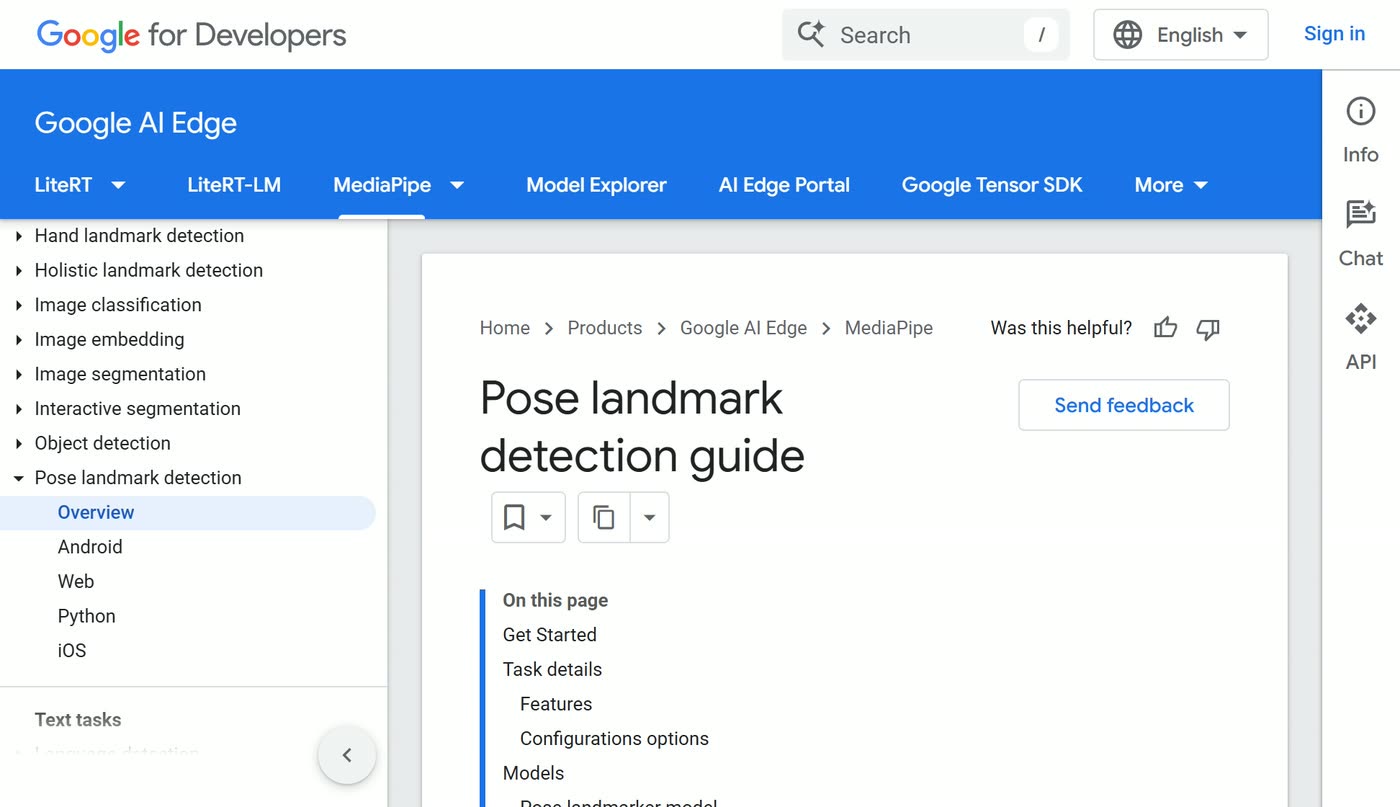
Task: Open the LiteRT-LM tab
Action: point(234,185)
